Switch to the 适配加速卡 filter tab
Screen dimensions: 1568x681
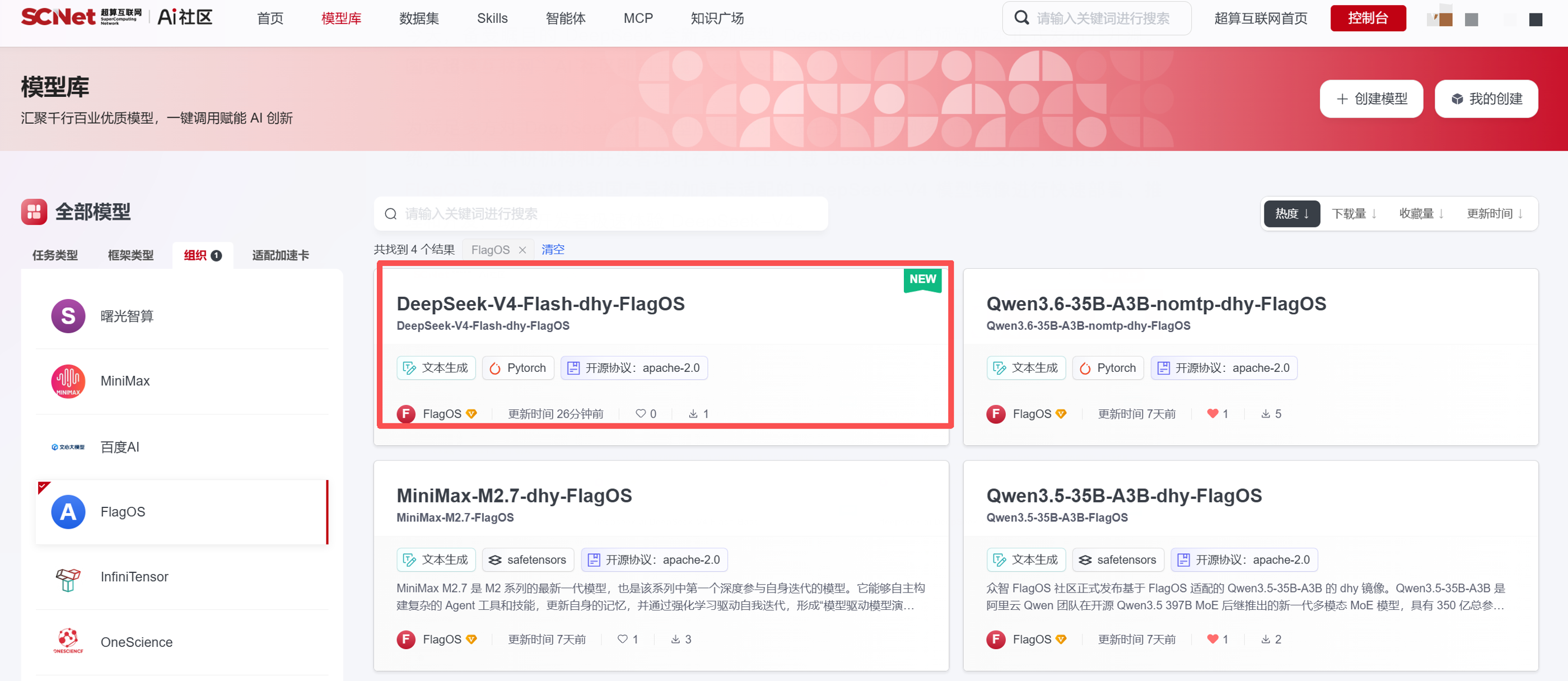click(x=281, y=255)
